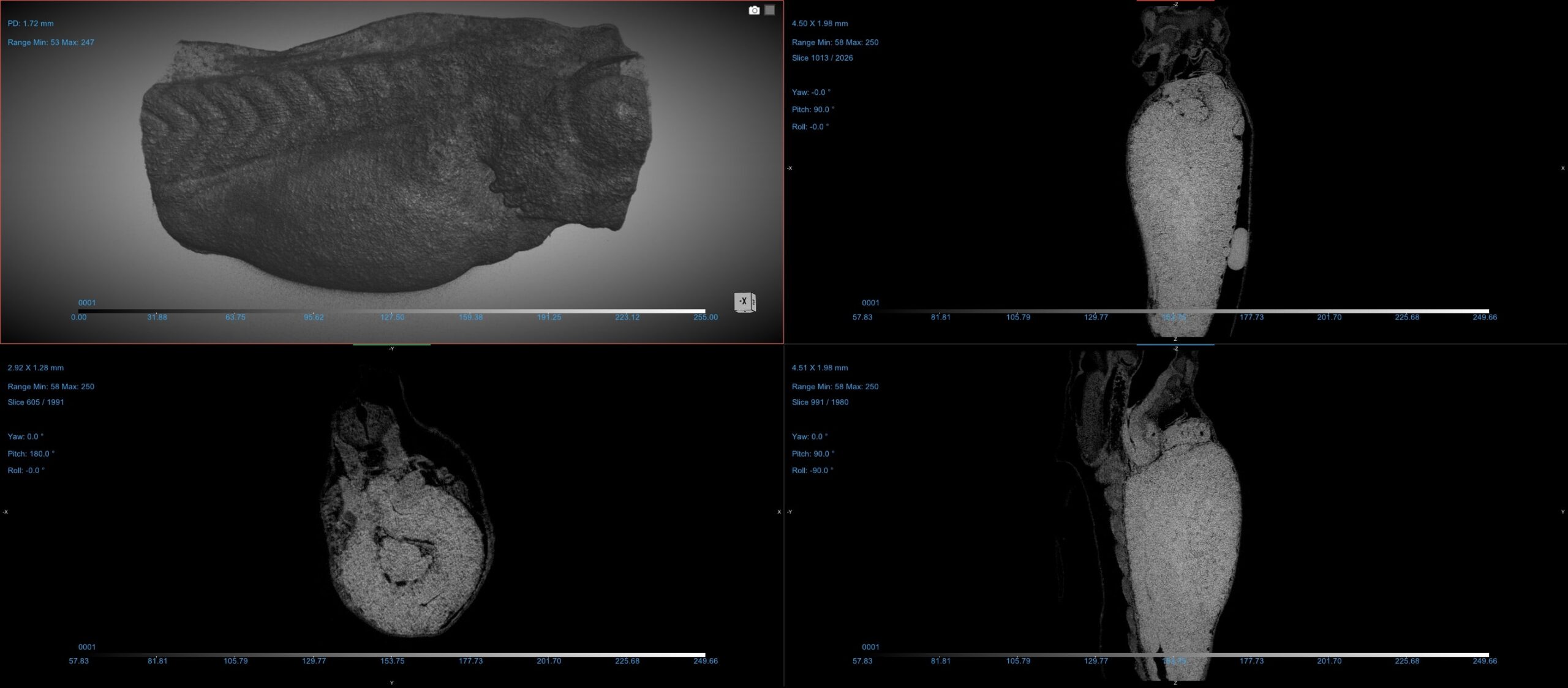Click the -X face of orientation cube
The image size is (1568, 688).
pyautogui.click(x=742, y=301)
